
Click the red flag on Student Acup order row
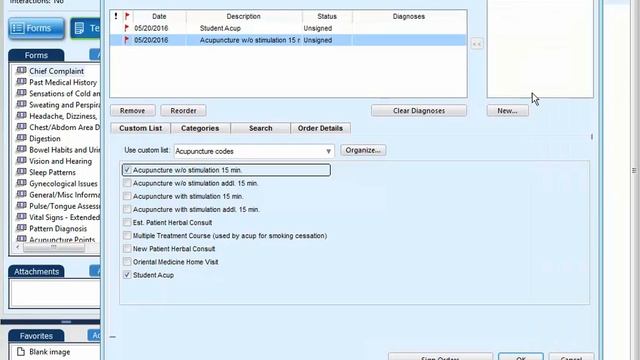click(127, 28)
